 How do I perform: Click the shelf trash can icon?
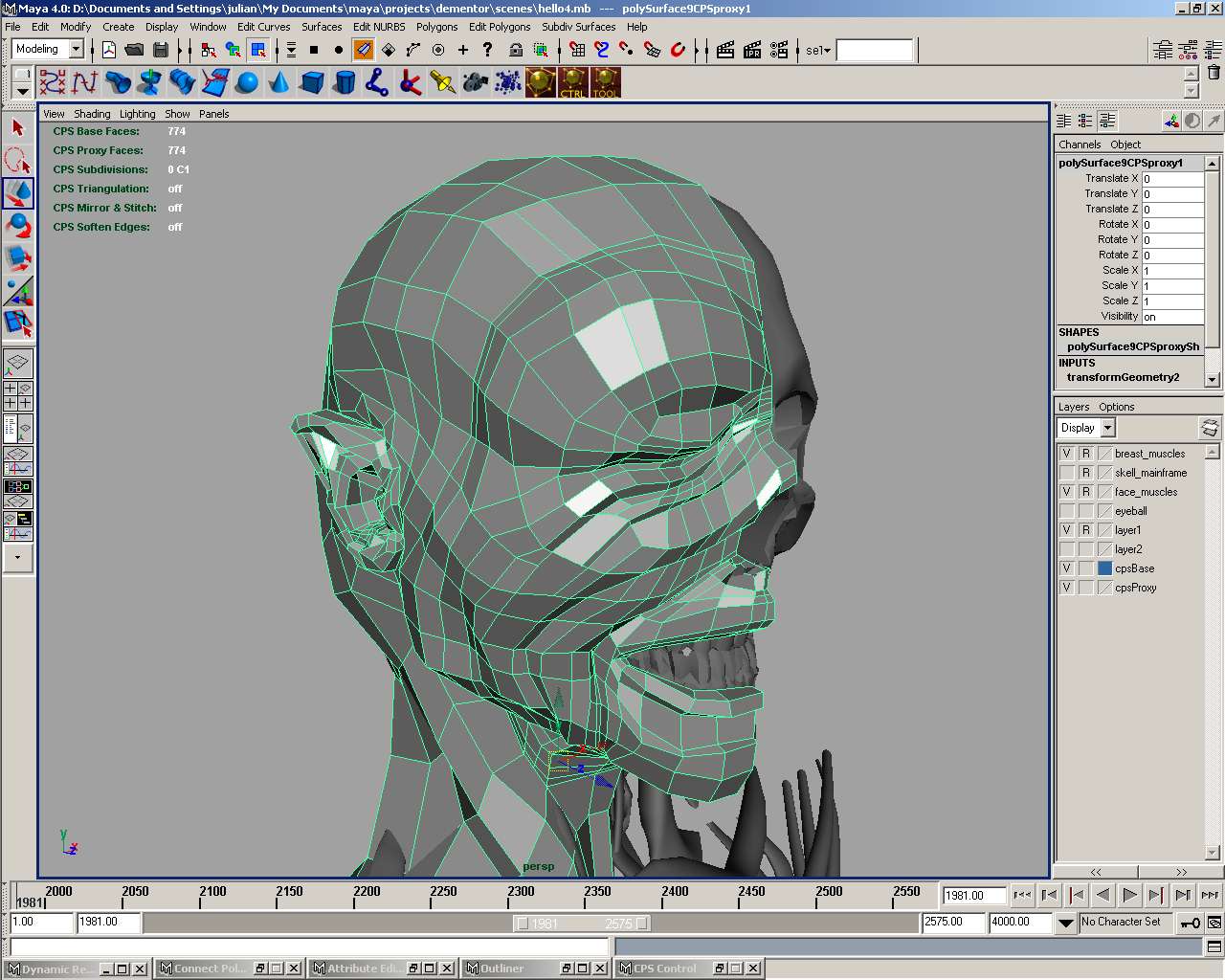[1214, 73]
